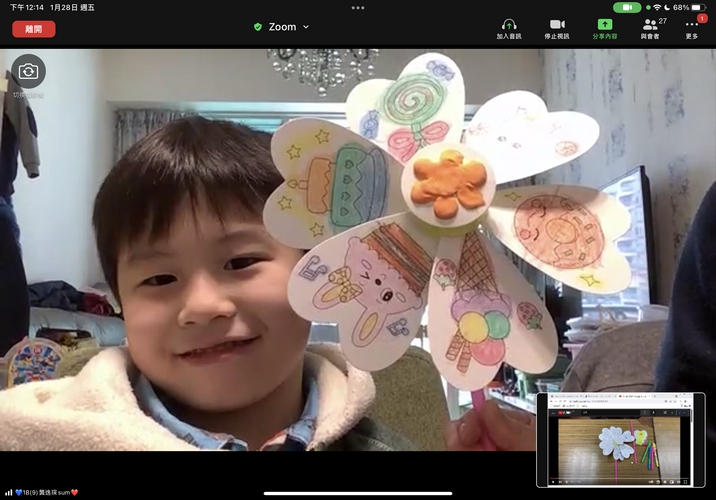This screenshot has width=716, height=500.
Task: Tap the 加入音訊 headphone icon
Action: point(509,24)
